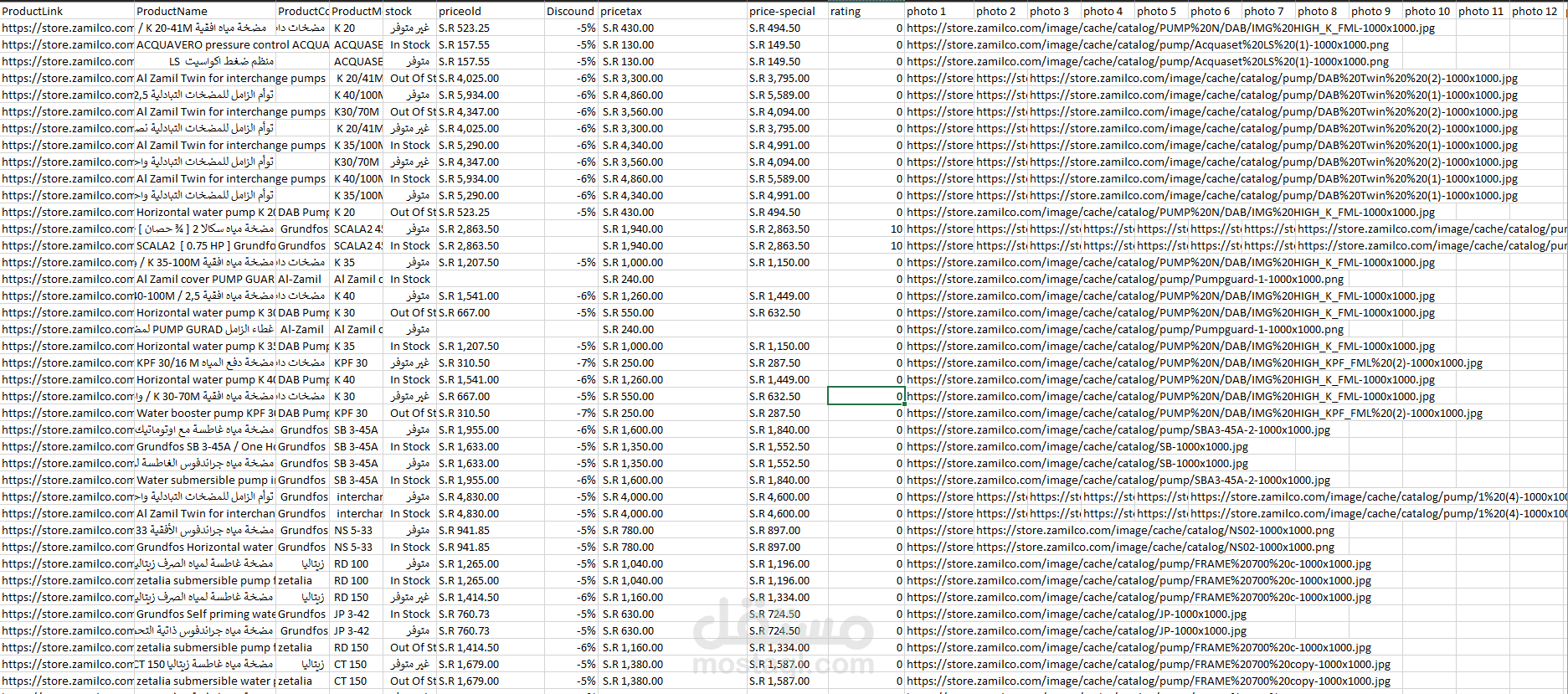The image size is (1568, 694).
Task: Click Pumpguard photo URL in the Al Zamil cover row
Action: (1125, 279)
